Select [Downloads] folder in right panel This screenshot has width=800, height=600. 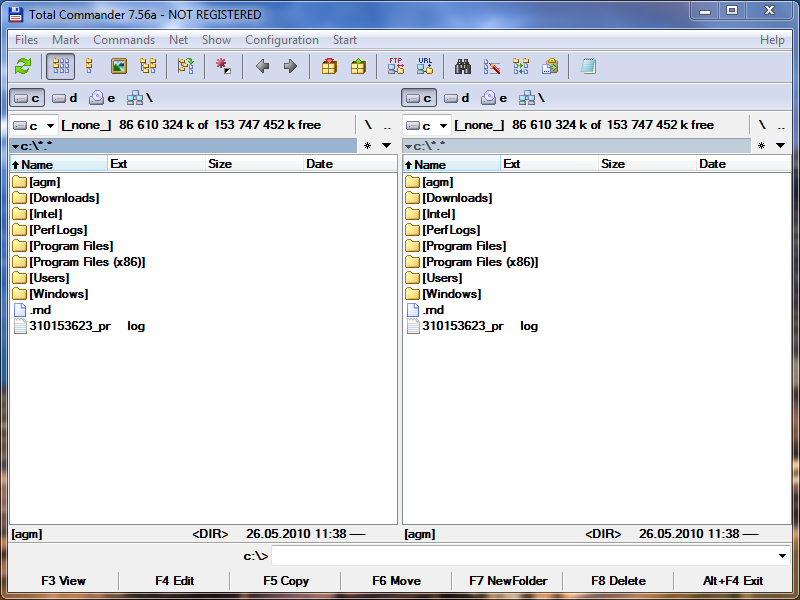click(x=449, y=198)
